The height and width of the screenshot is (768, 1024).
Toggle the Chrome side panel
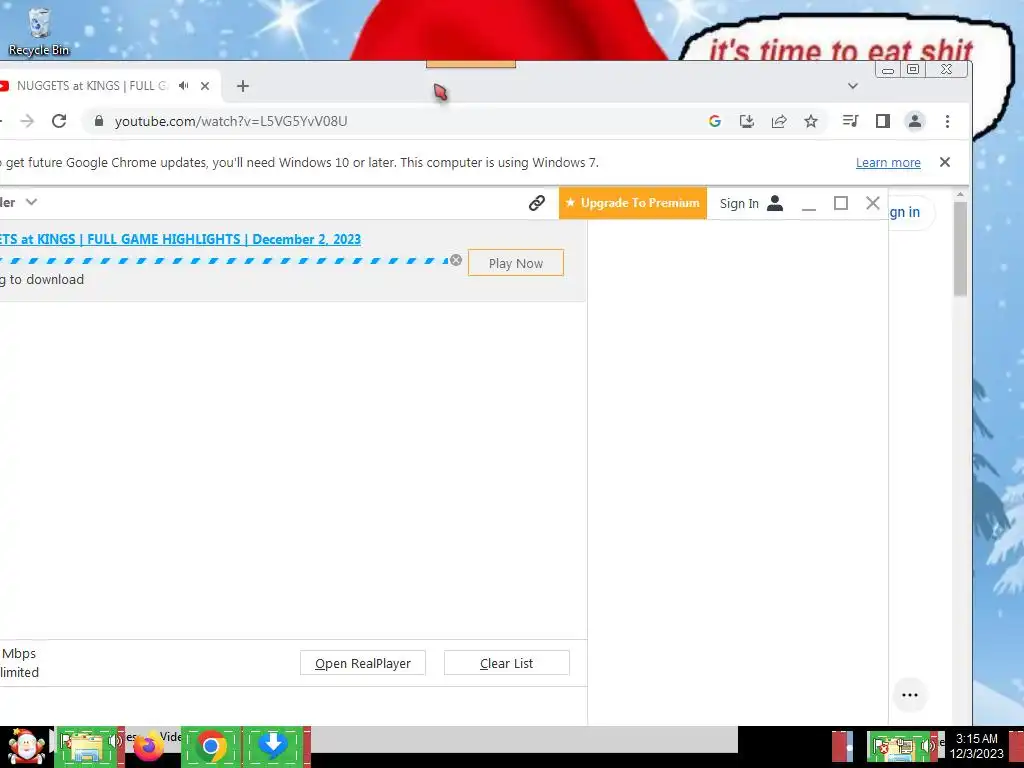[x=883, y=121]
